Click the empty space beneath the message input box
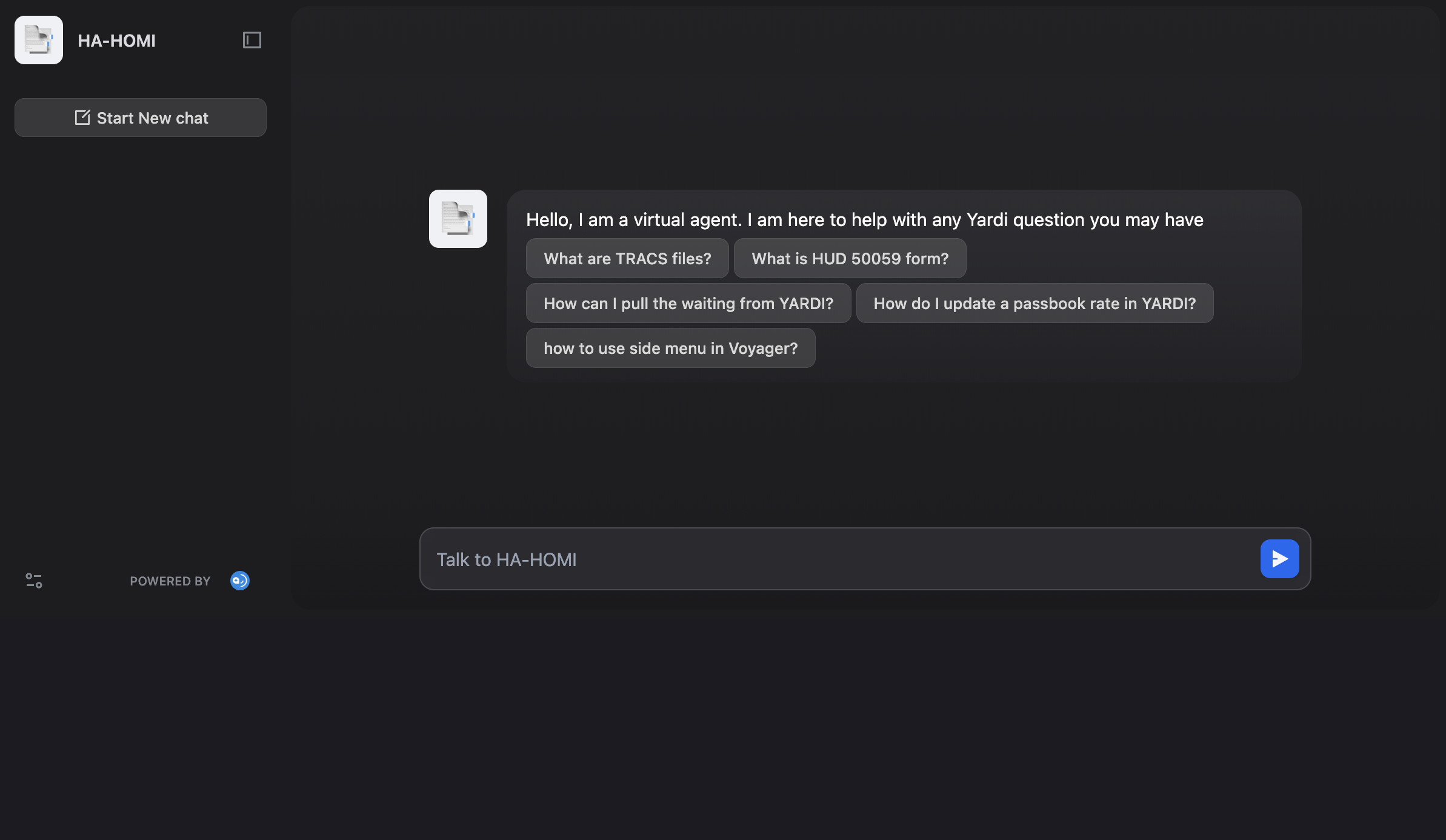Screen dimensions: 1446x840 coord(864,715)
